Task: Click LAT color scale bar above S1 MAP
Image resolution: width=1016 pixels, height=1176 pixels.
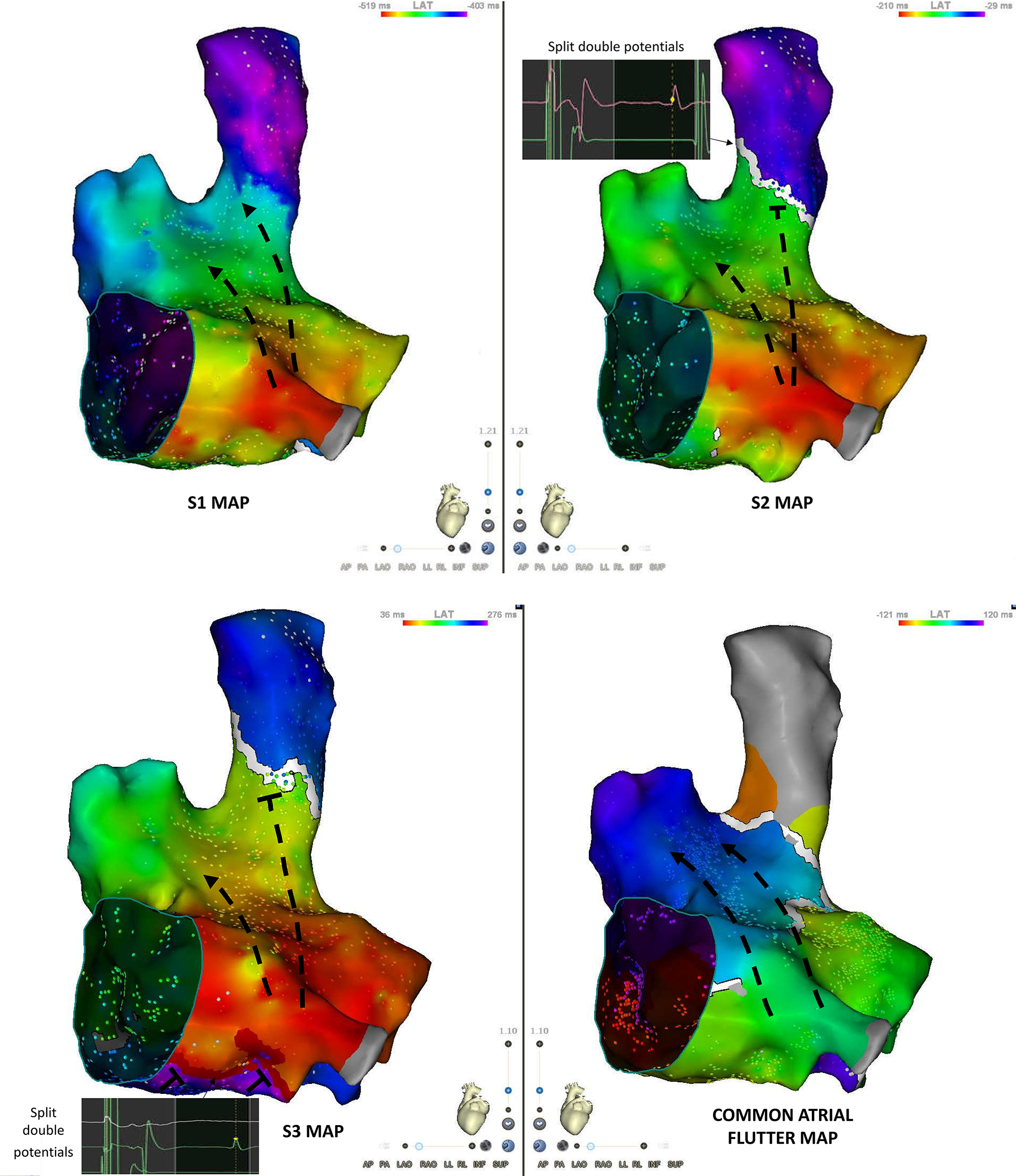Action: [424, 14]
